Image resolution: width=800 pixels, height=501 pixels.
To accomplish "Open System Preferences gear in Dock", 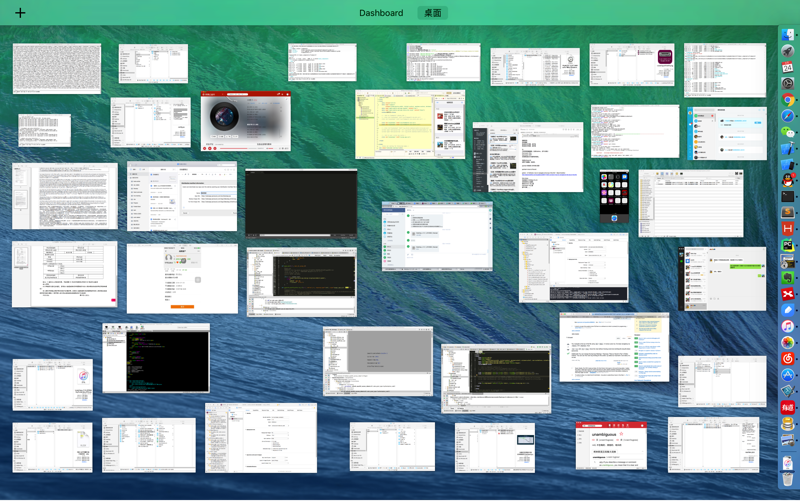I will 788,83.
